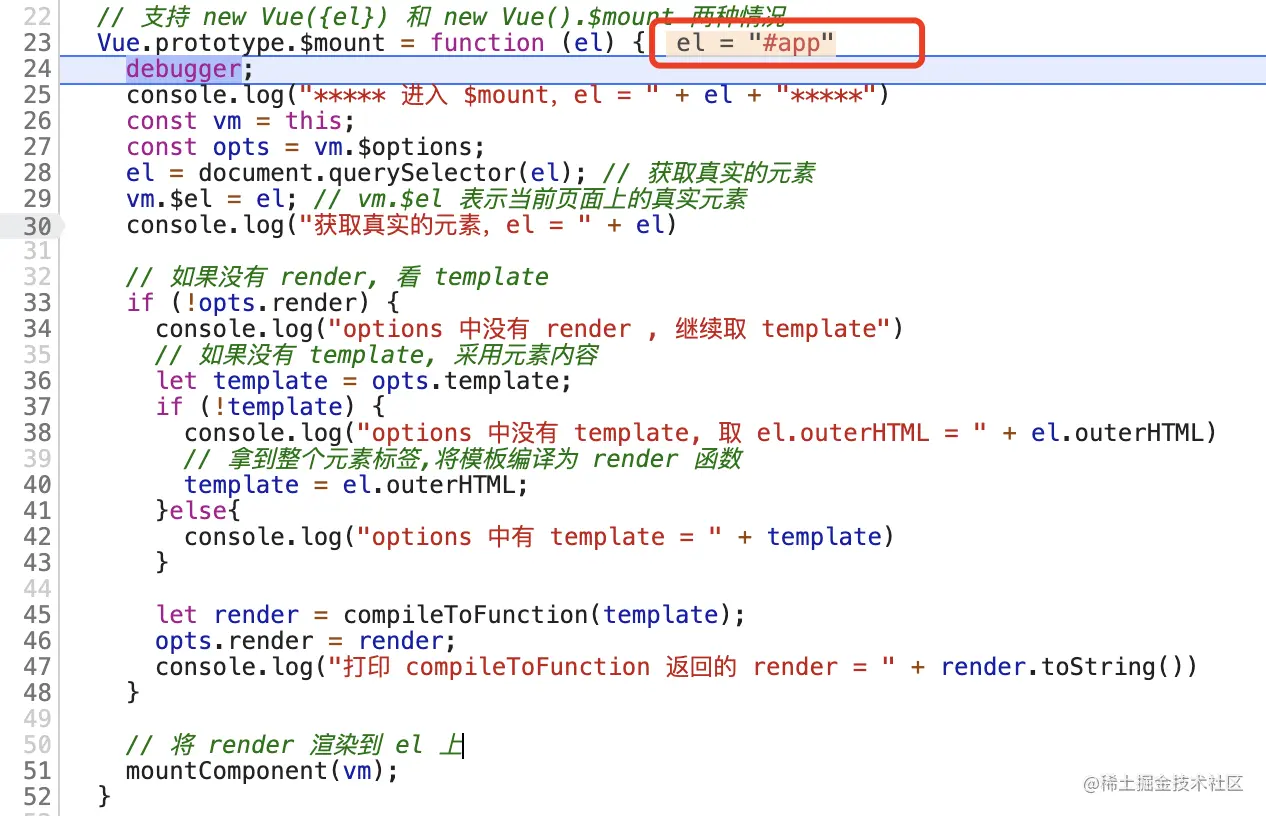This screenshot has height=816, width=1266.
Task: Click document.querySelector call on line 28
Action: 392,173
